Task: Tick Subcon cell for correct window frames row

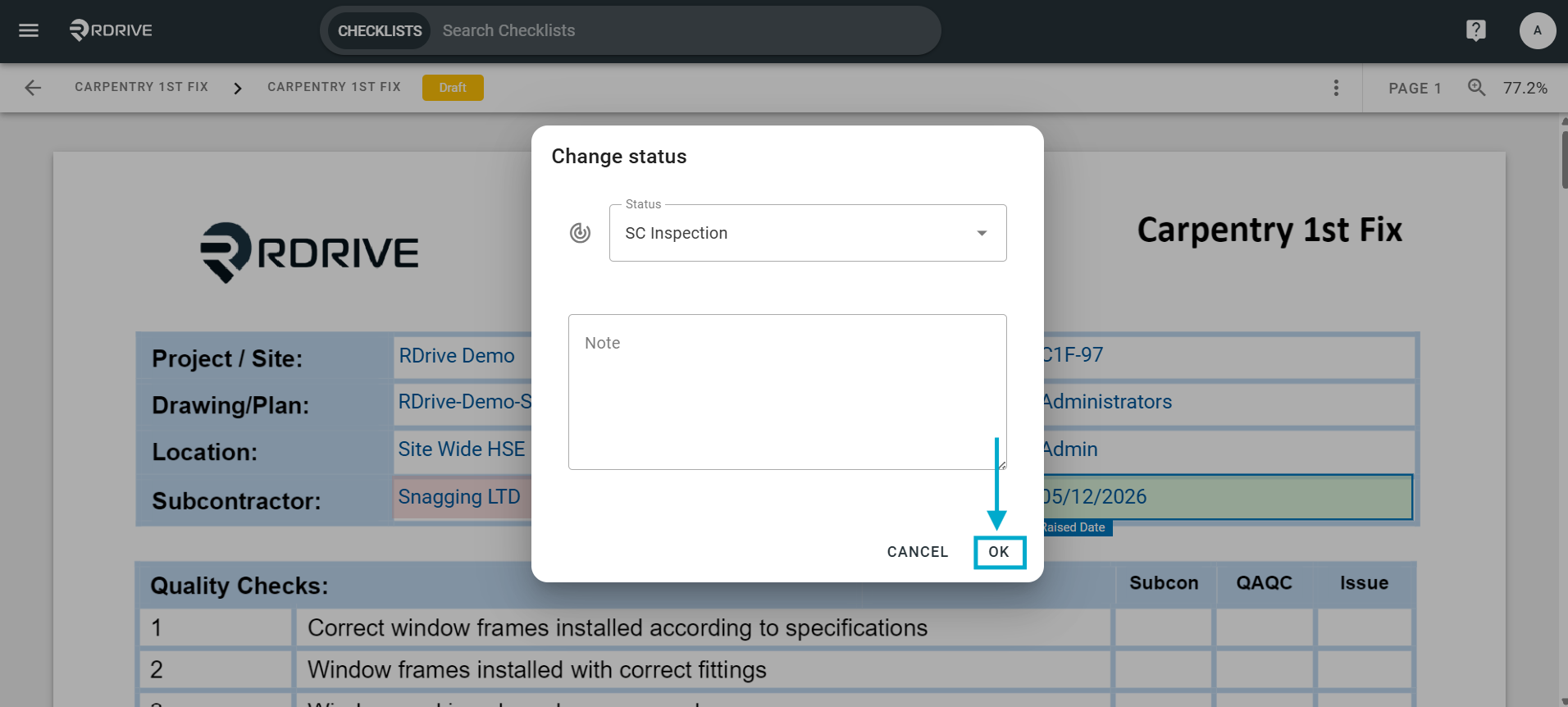Action: coord(1163,627)
